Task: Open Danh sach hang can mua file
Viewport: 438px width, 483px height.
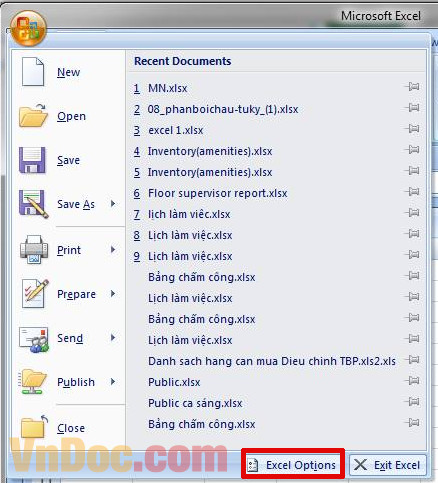Action: pyautogui.click(x=272, y=361)
